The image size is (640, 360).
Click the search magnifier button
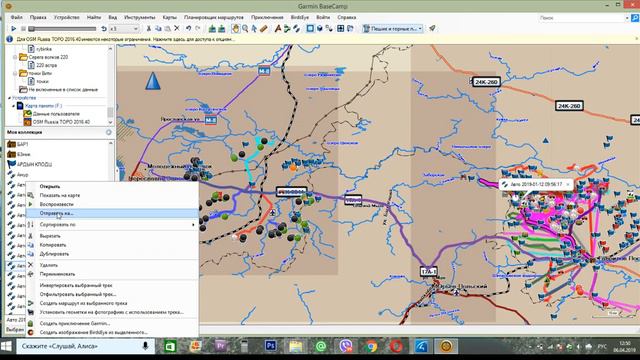[635, 18]
